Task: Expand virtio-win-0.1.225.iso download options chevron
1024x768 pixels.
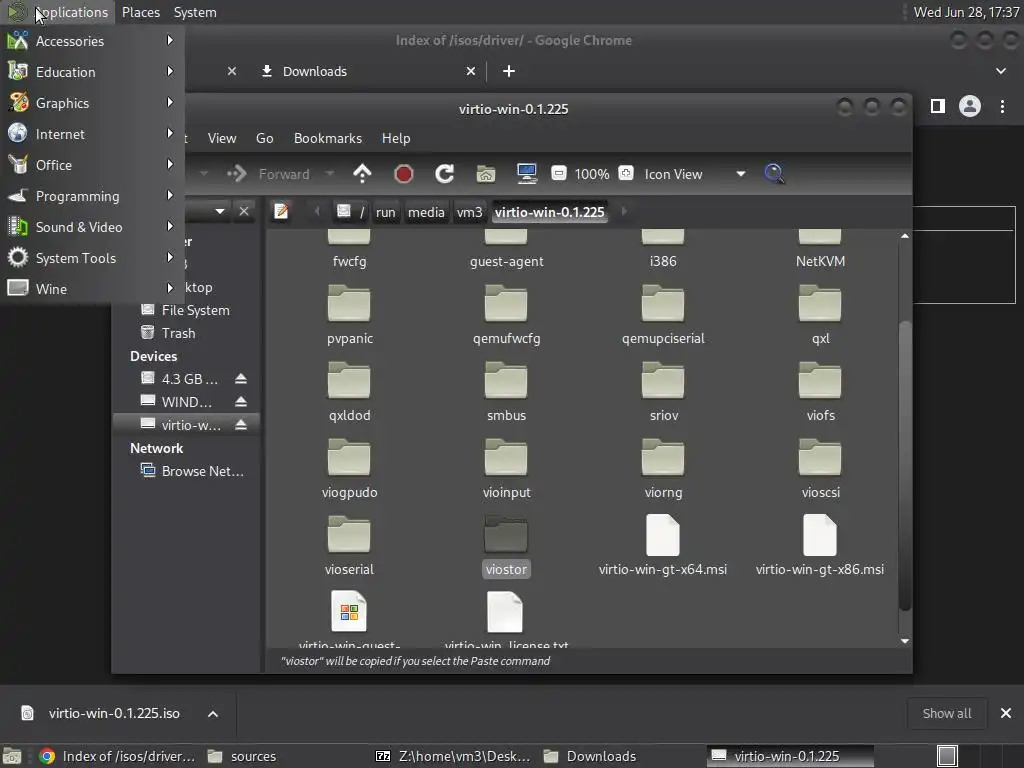Action: (x=213, y=714)
